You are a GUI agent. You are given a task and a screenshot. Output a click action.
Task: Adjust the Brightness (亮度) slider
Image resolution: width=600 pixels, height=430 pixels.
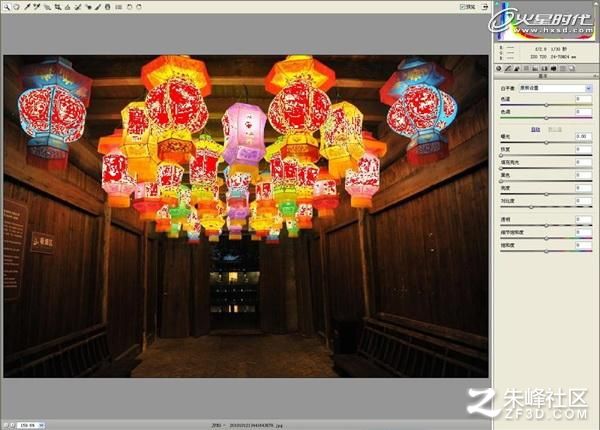pos(546,194)
